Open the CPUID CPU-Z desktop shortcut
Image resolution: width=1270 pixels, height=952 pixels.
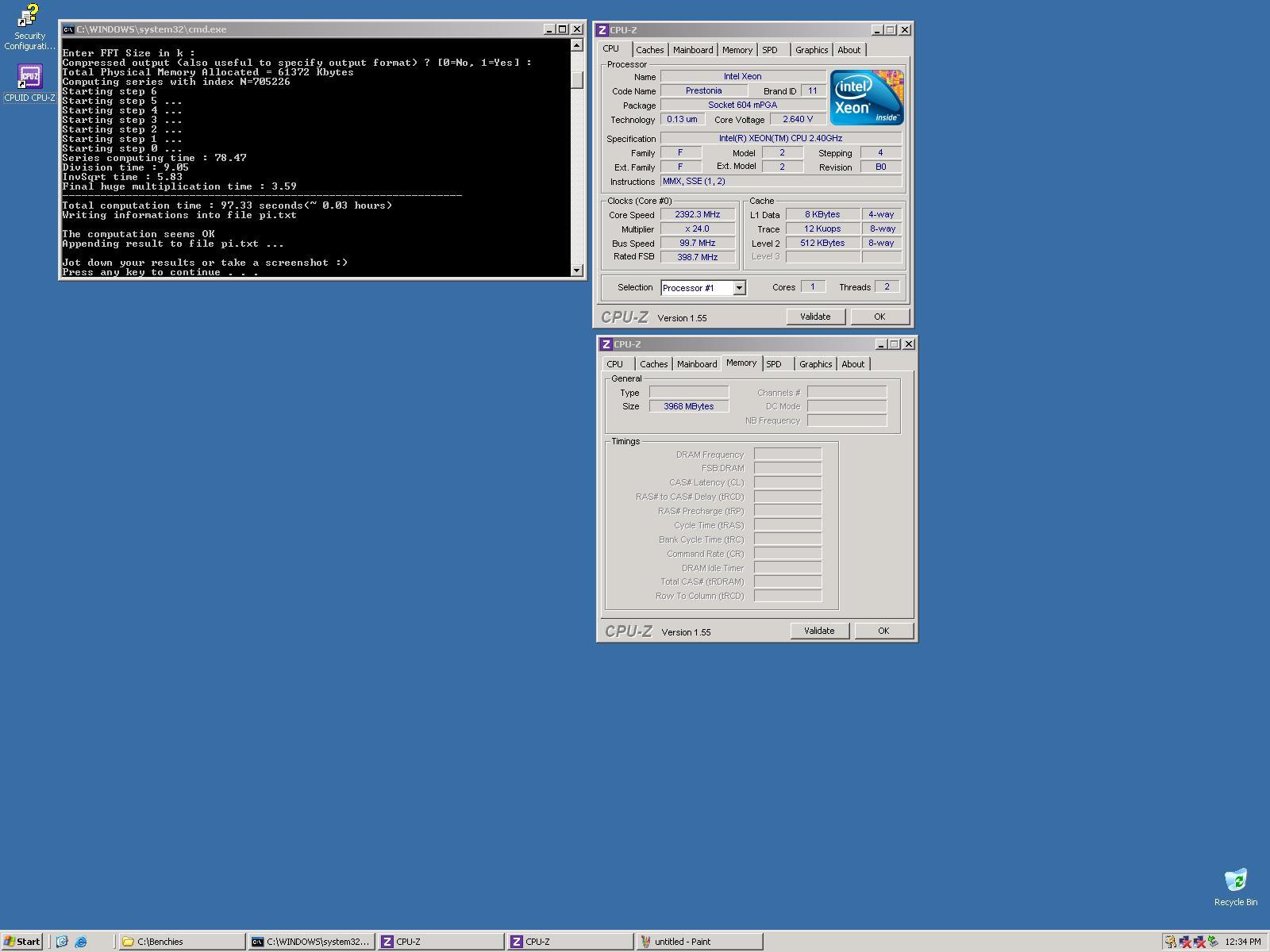point(30,83)
